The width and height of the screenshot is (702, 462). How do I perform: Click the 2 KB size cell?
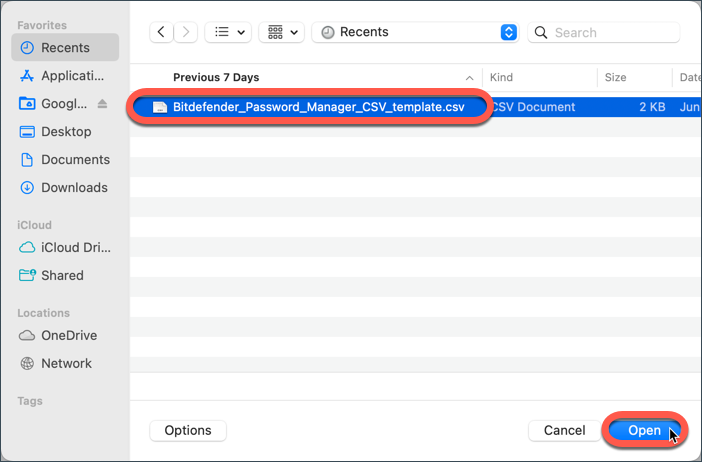(652, 107)
